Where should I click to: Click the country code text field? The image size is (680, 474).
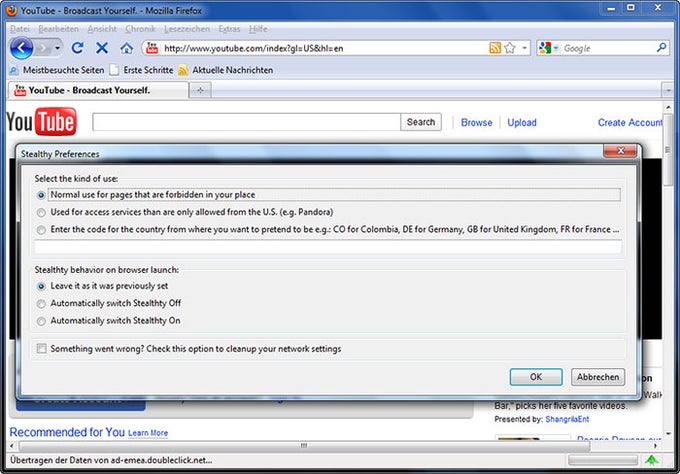[x=328, y=247]
